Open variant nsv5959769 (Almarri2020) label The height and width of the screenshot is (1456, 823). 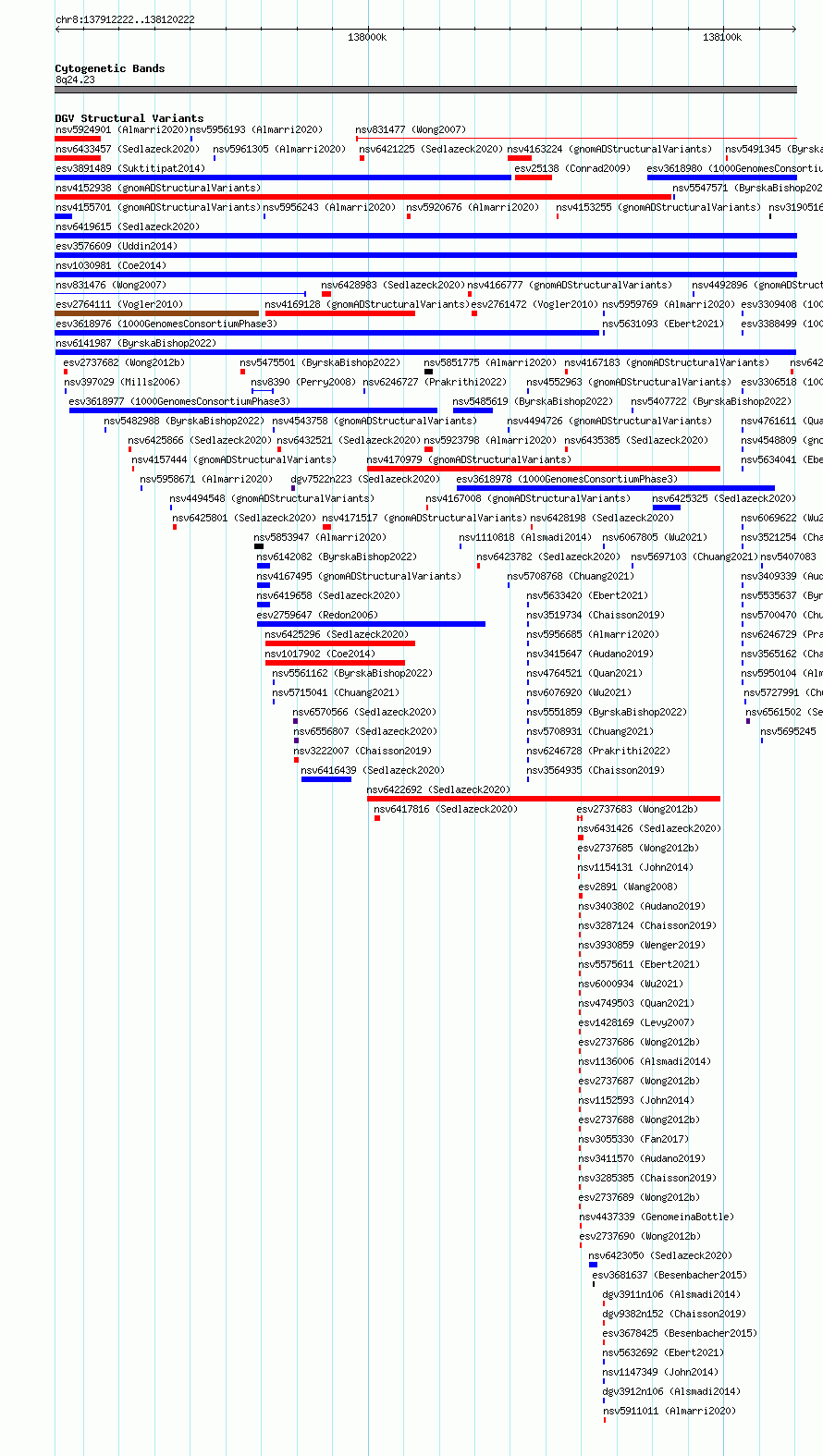click(x=669, y=304)
